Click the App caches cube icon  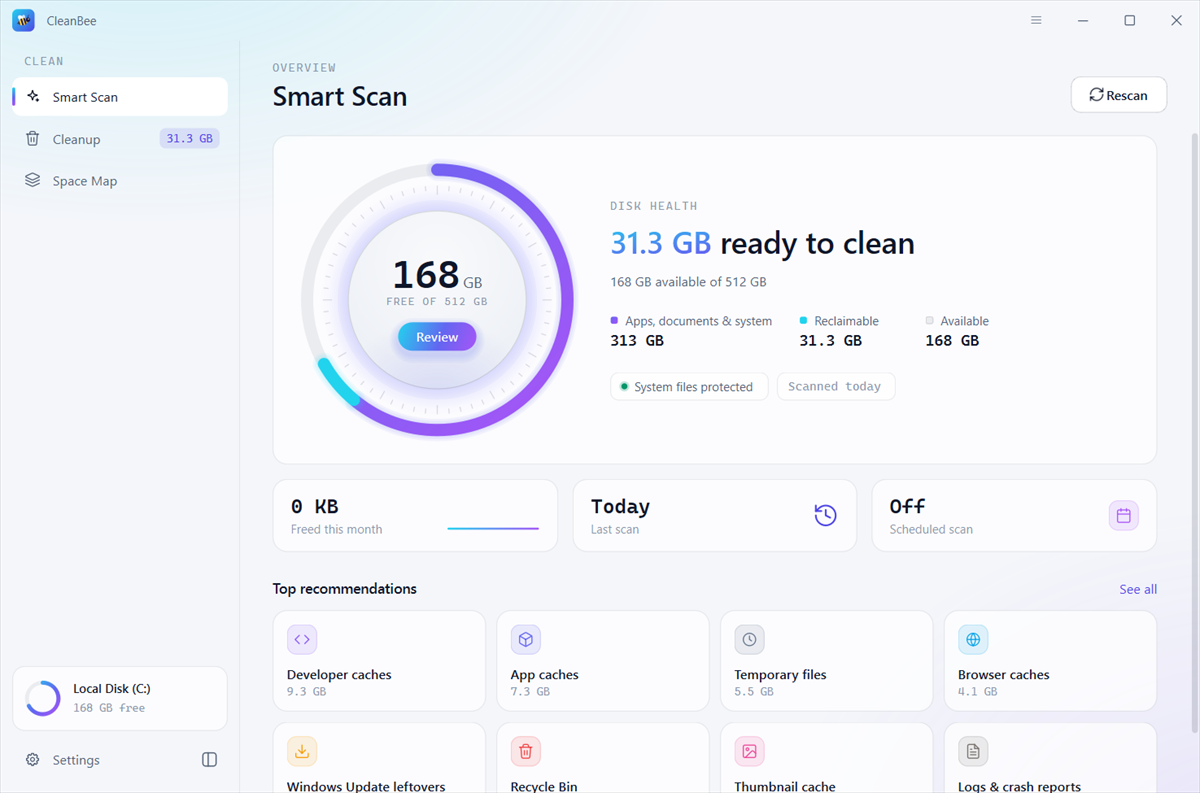click(526, 640)
